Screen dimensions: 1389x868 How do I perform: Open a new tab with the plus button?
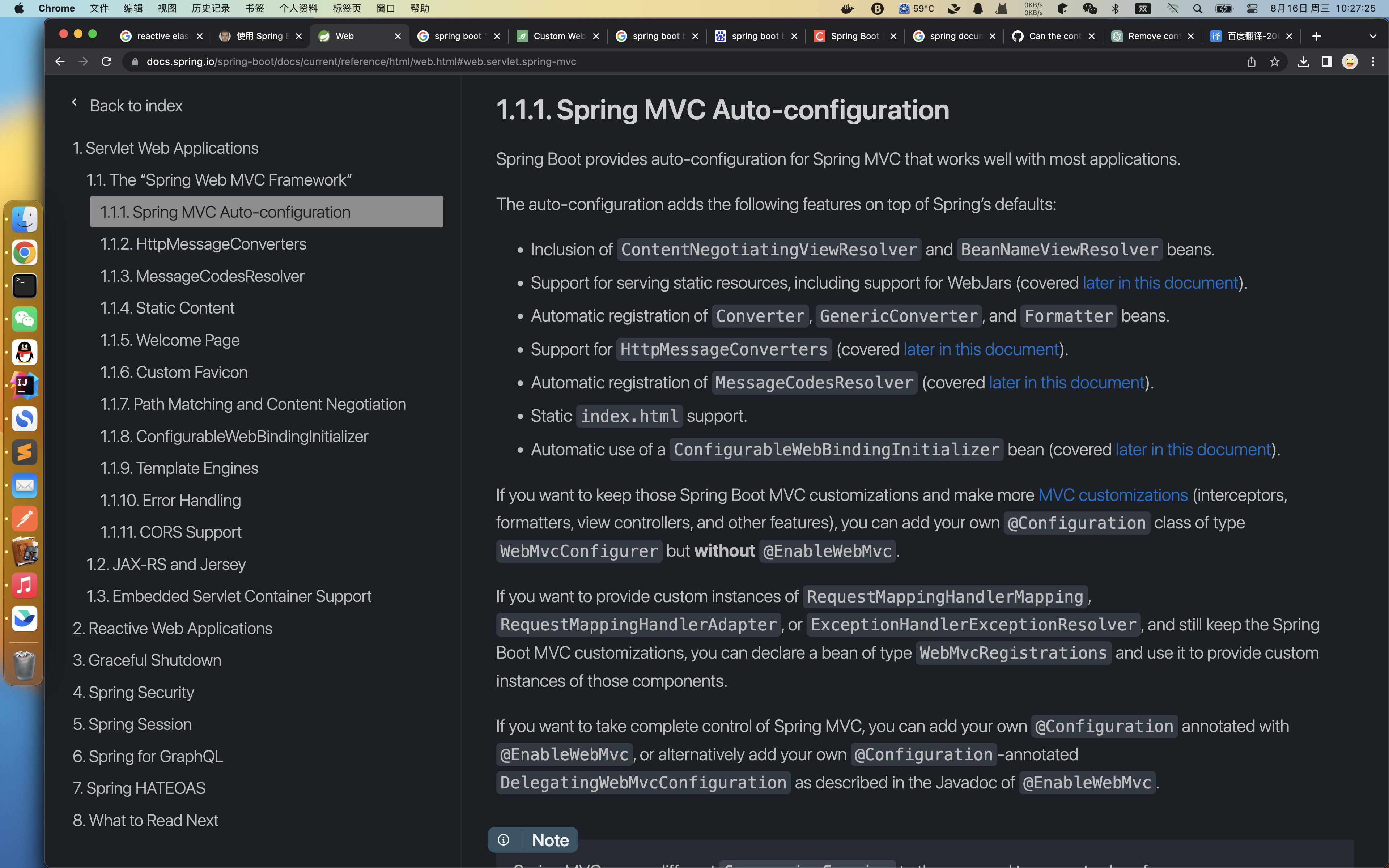(1316, 35)
